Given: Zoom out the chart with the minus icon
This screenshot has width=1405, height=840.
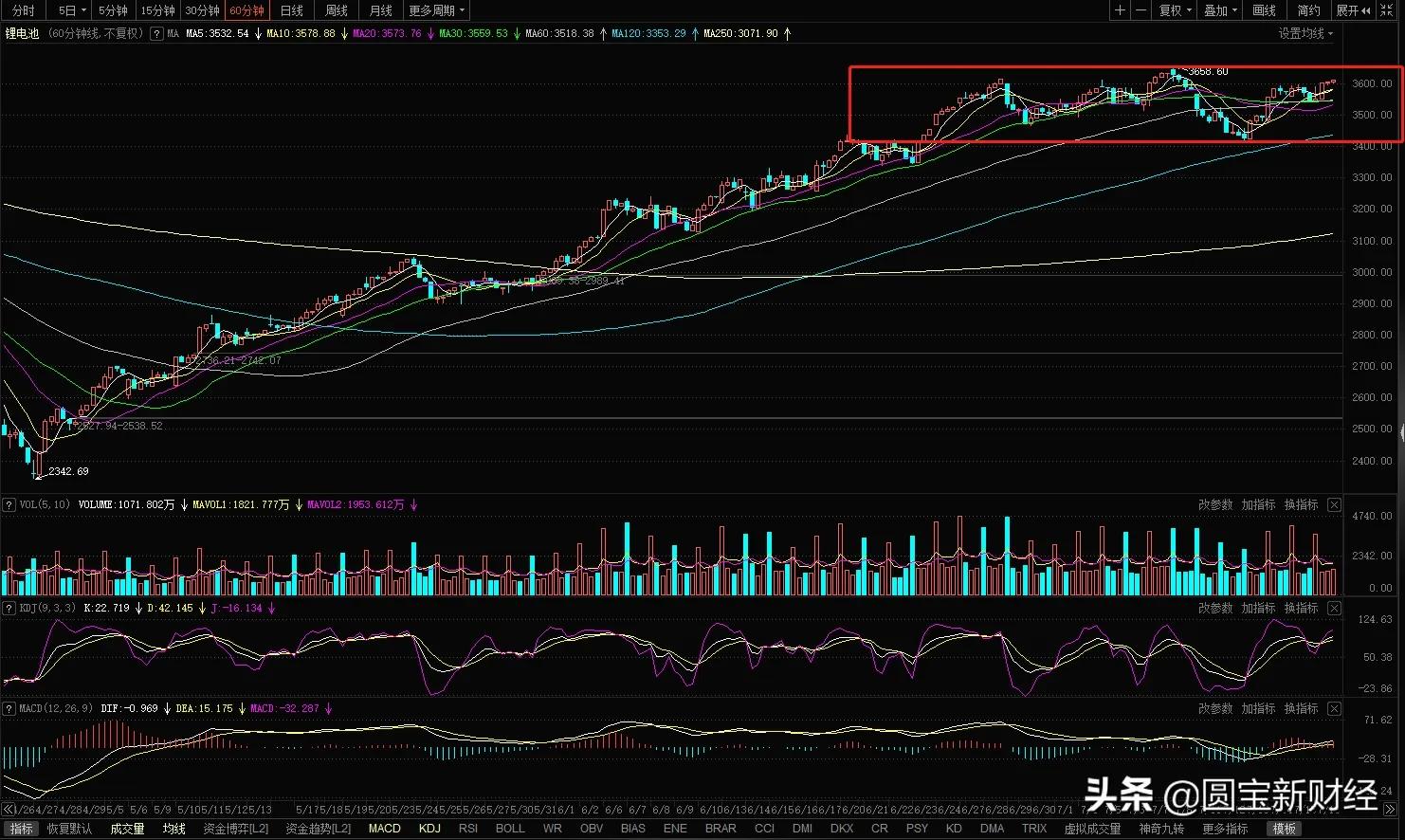Looking at the screenshot, I should (x=1140, y=10).
